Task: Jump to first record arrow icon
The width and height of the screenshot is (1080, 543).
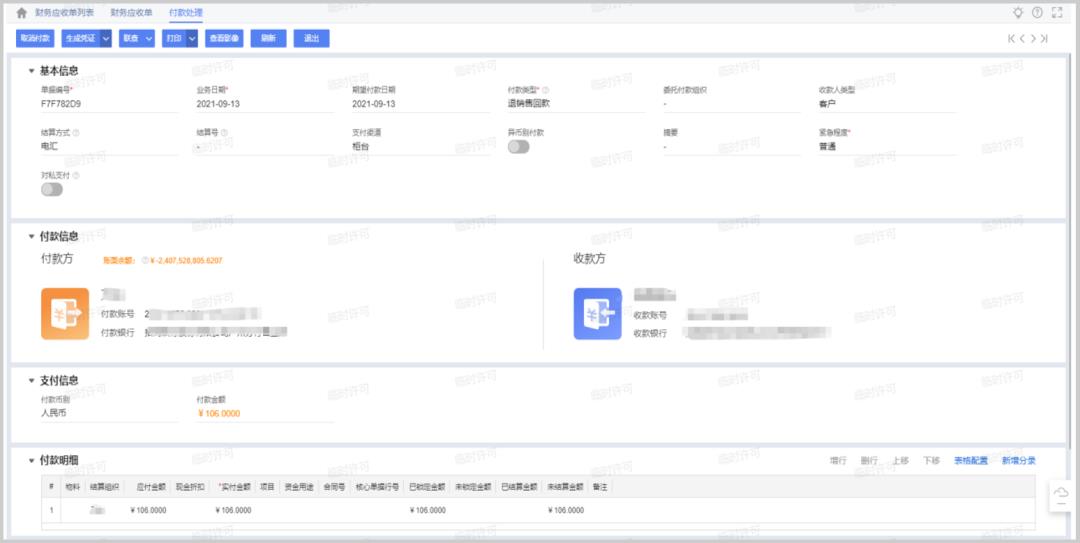Action: (1011, 39)
